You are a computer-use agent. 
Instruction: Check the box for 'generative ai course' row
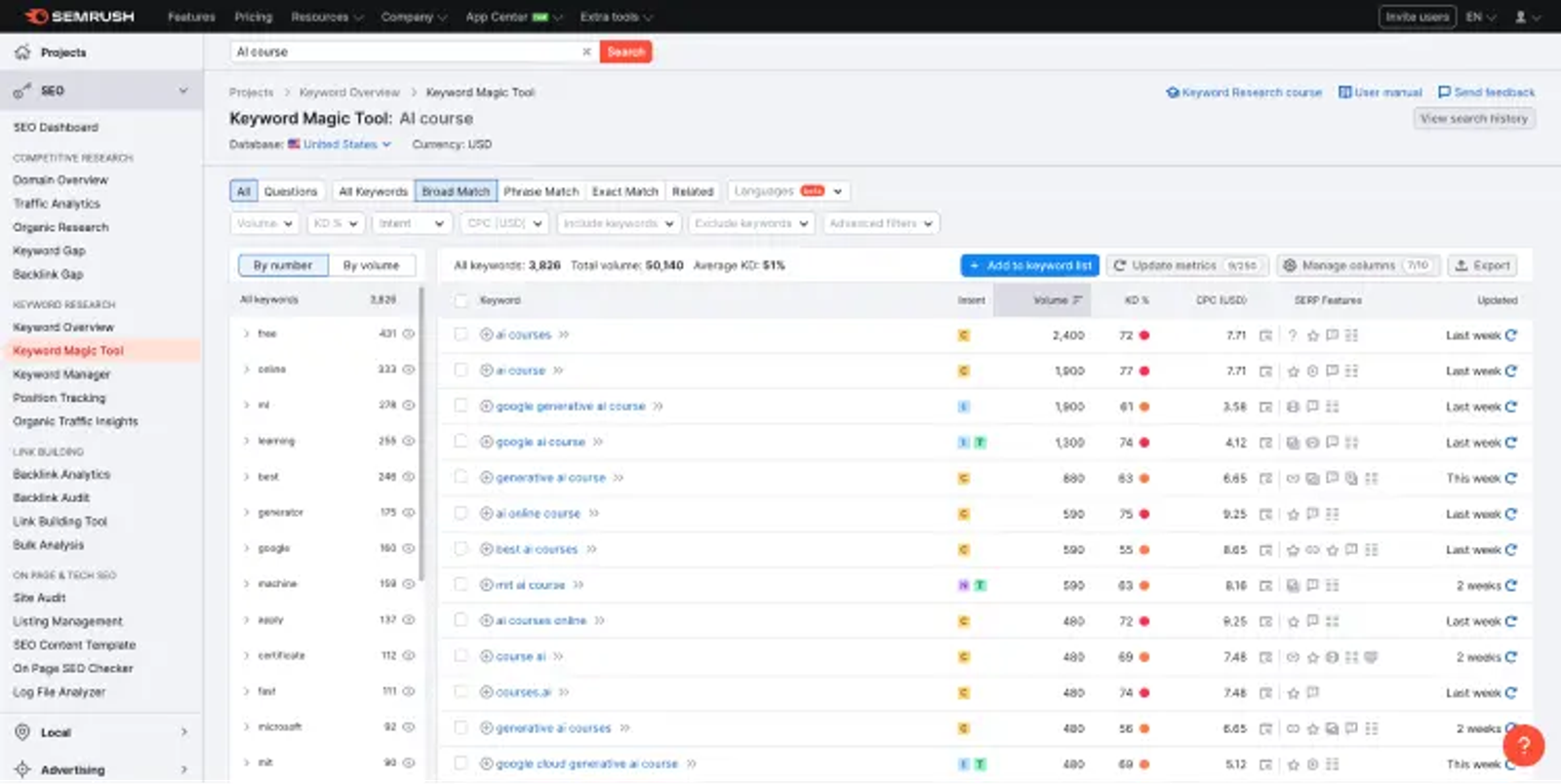click(x=460, y=478)
